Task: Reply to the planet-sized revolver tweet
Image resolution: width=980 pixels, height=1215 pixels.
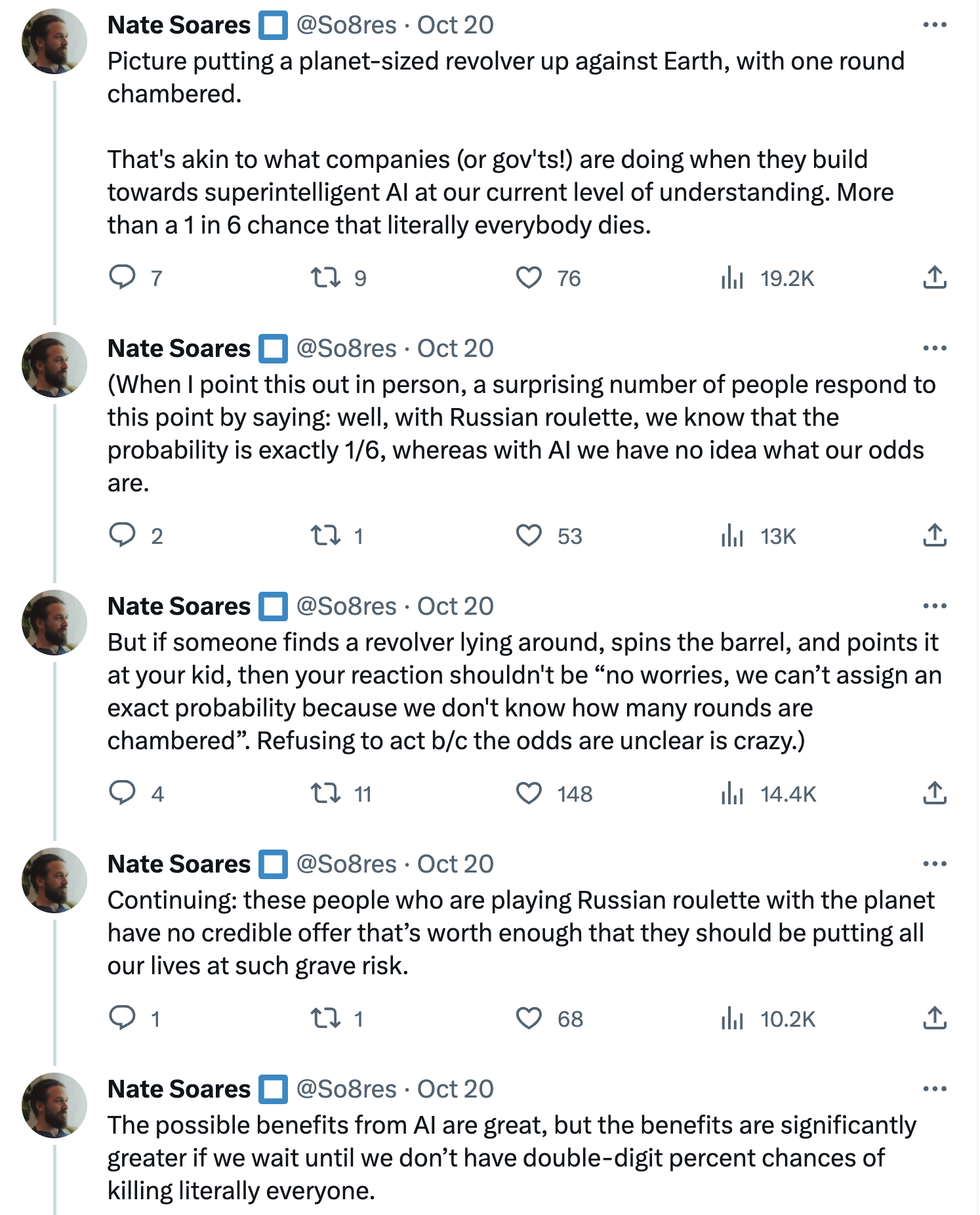Action: (x=122, y=278)
